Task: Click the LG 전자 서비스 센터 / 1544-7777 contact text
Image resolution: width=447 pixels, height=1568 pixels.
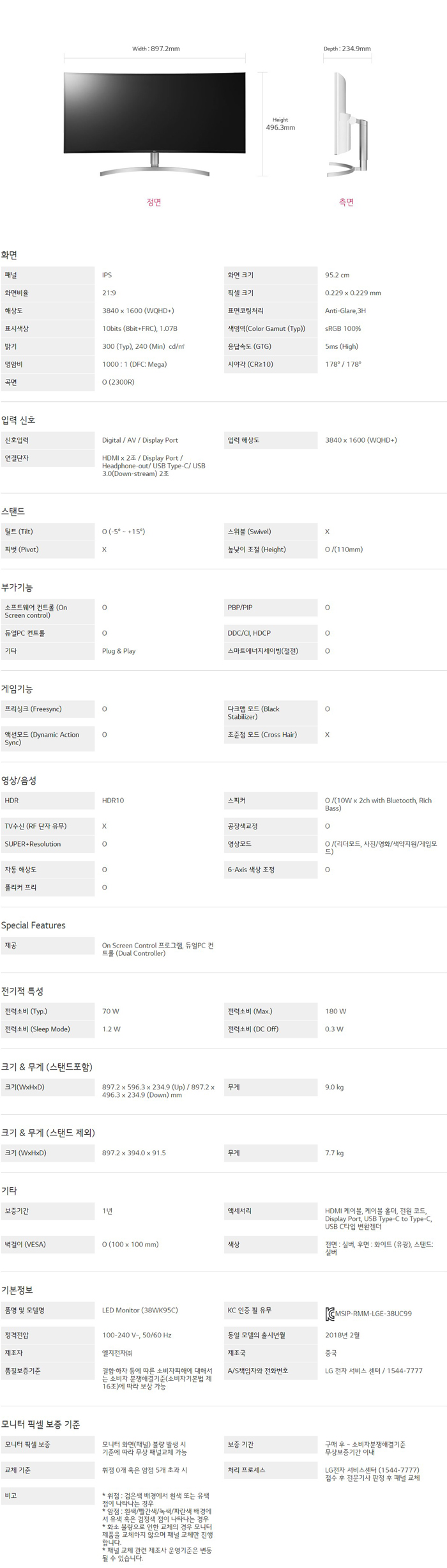Action: (374, 1371)
